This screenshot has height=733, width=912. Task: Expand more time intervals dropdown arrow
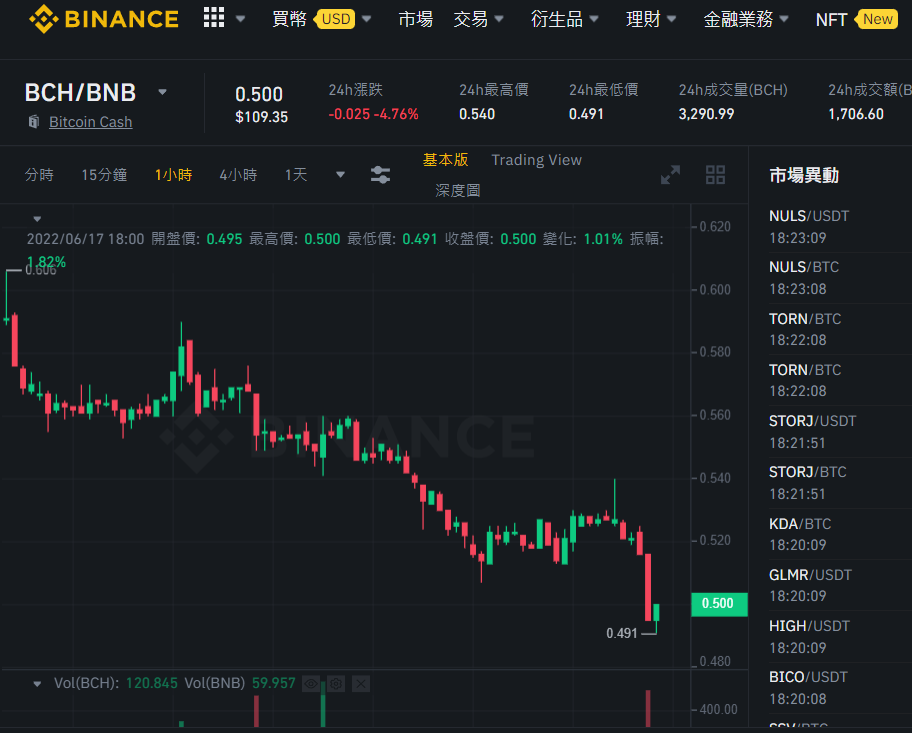341,175
